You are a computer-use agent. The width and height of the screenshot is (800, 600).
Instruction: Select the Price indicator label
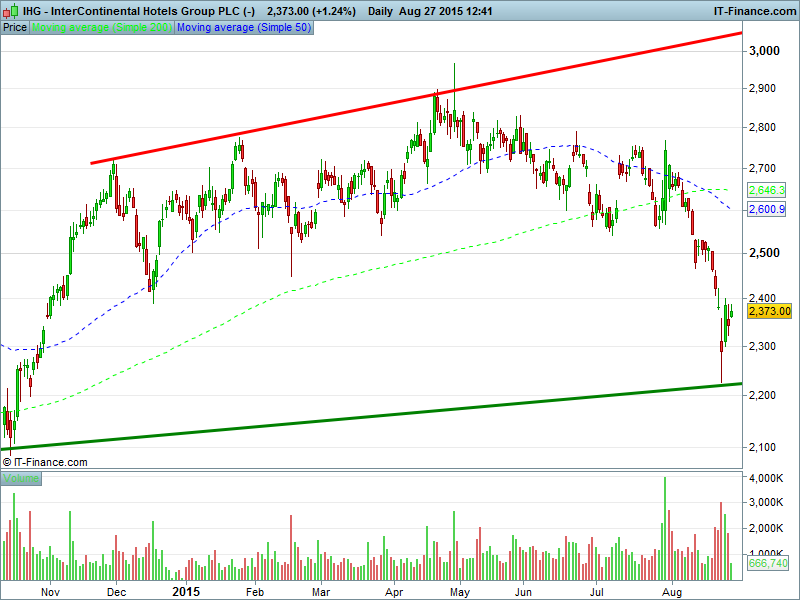[x=15, y=27]
